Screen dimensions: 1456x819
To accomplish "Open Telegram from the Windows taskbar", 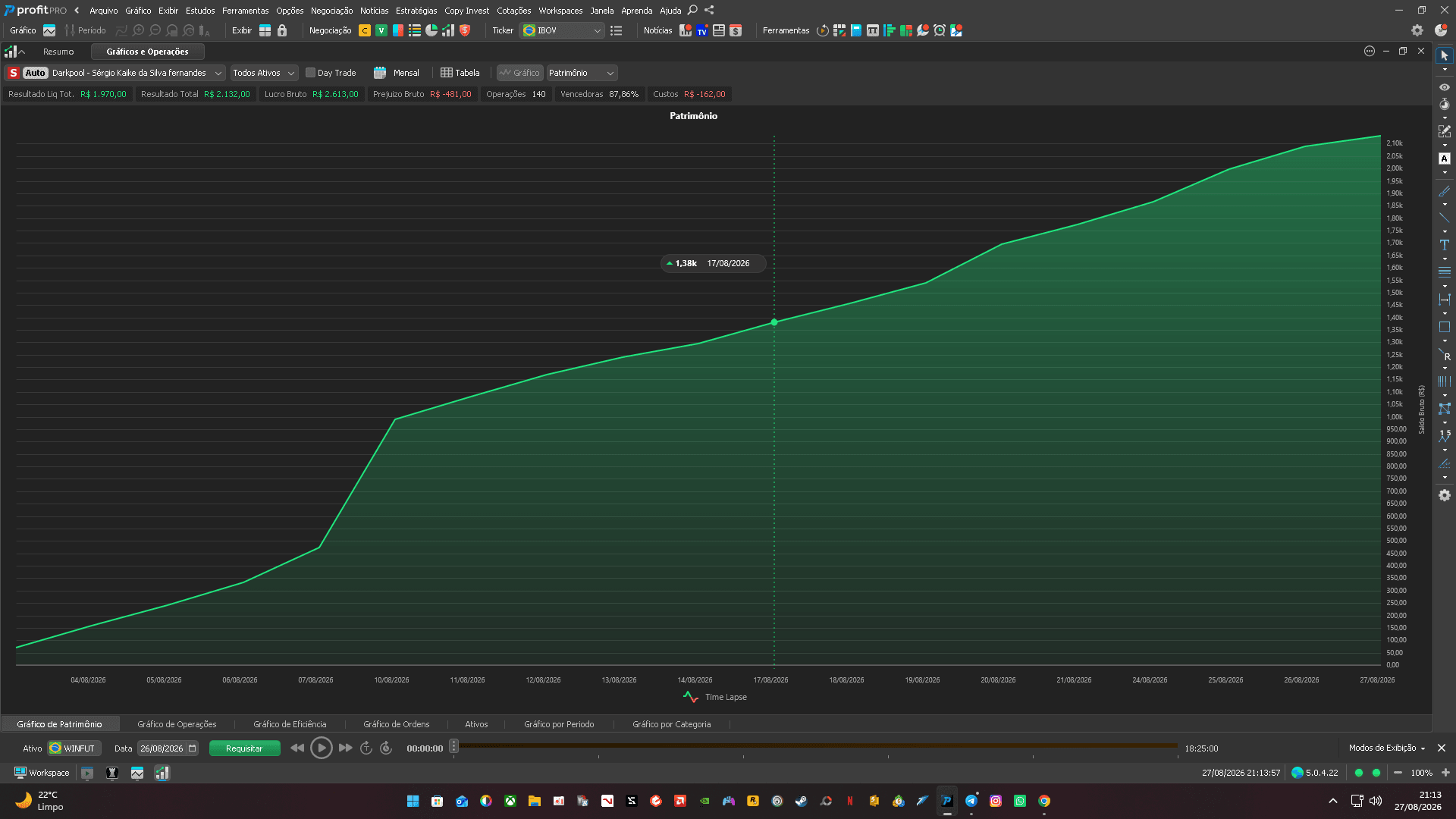I will (971, 801).
